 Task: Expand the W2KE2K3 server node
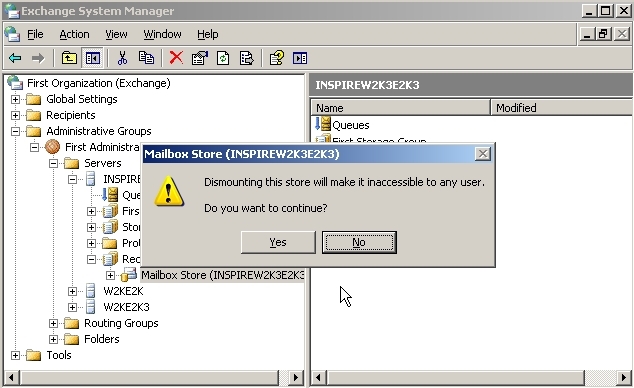(72, 307)
